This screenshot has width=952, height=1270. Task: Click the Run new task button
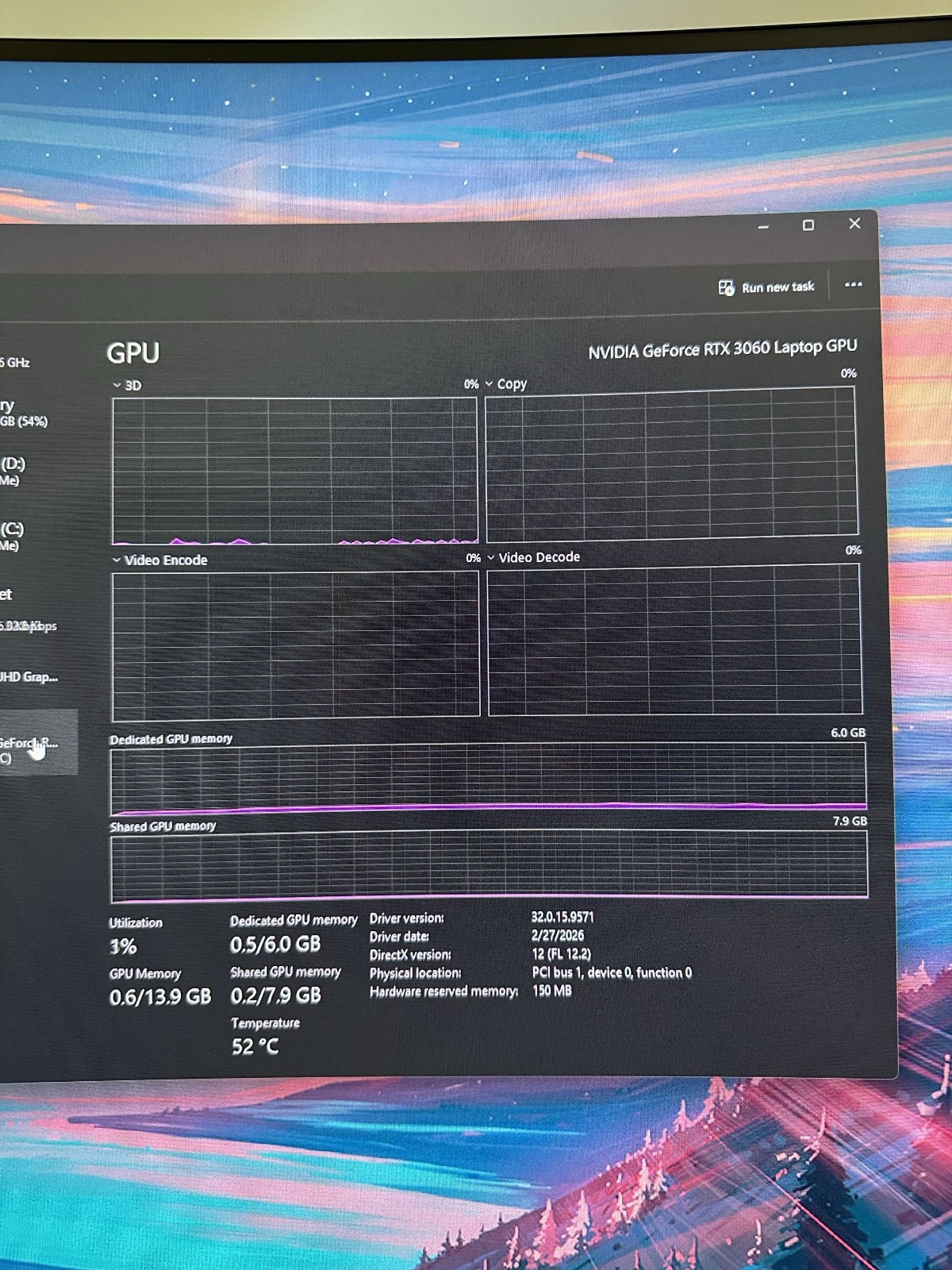tap(766, 287)
